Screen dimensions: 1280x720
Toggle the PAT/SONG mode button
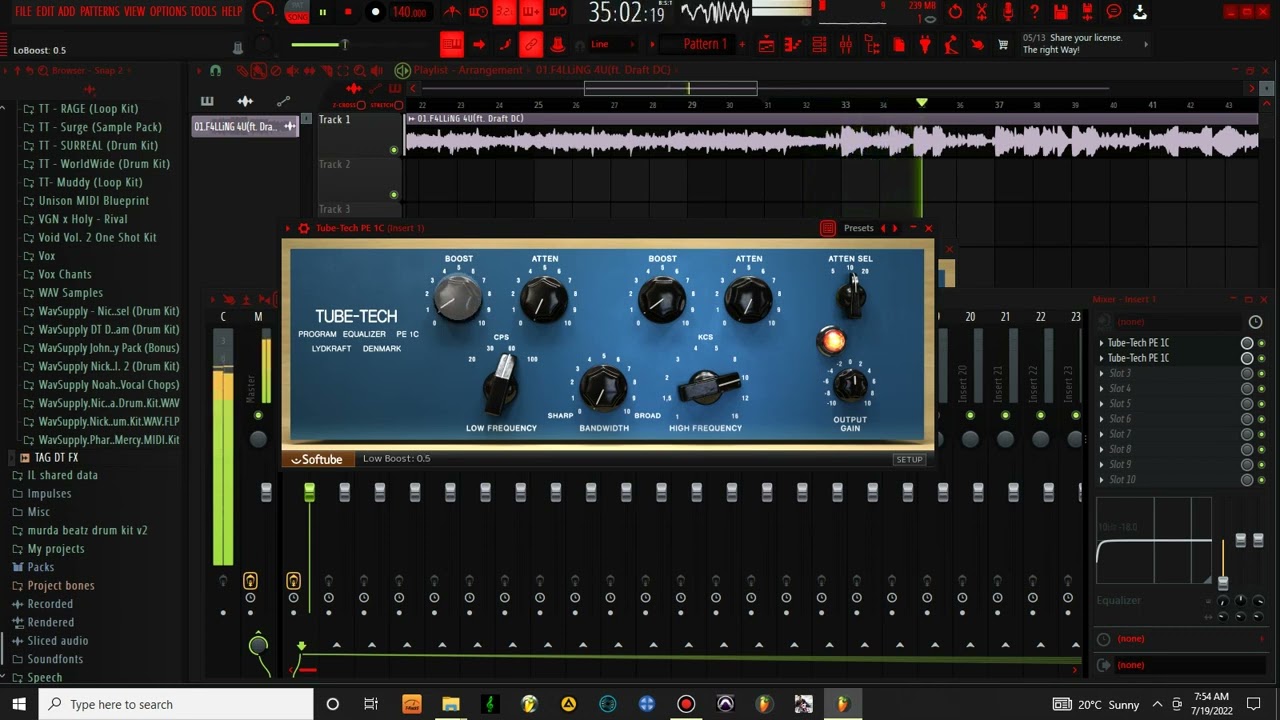[296, 12]
